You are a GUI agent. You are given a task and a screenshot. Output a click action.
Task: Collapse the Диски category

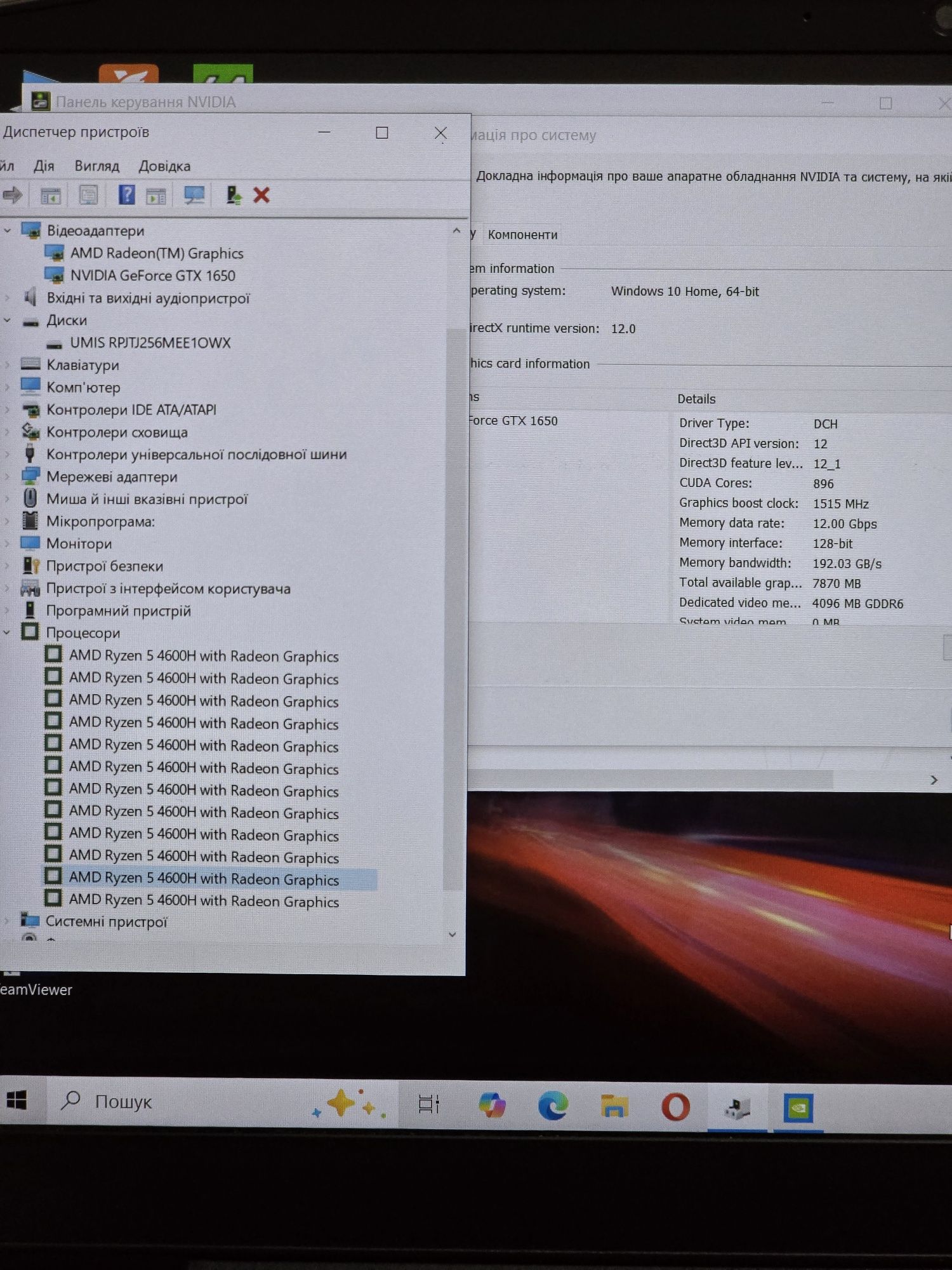click(8, 320)
